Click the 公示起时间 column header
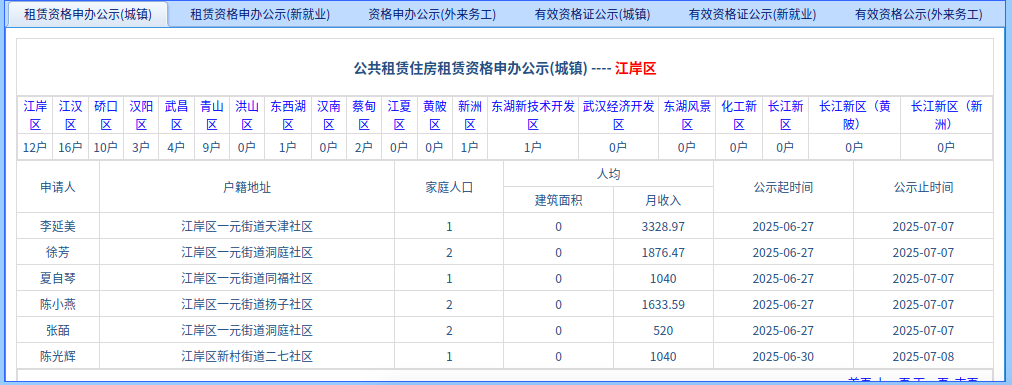Screen dimensions: 1012x385 783,188
